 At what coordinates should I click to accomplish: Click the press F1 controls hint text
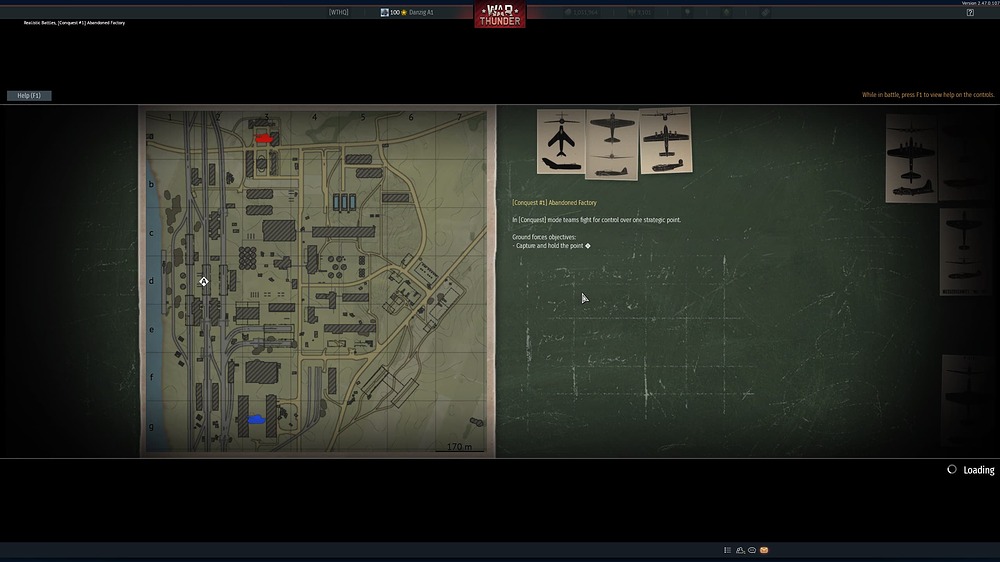point(928,94)
